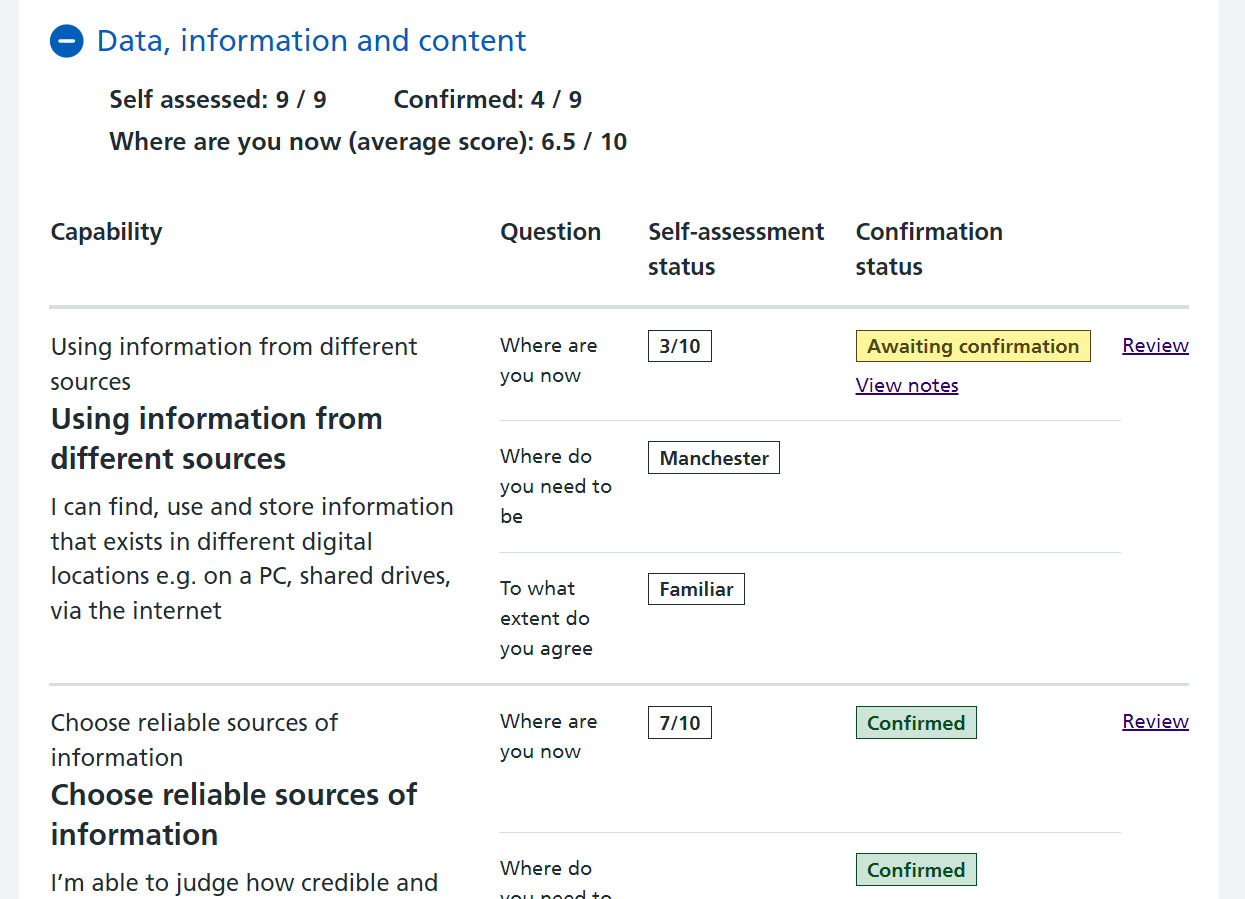Click the Familiar status tag
This screenshot has width=1245, height=899.
(696, 590)
